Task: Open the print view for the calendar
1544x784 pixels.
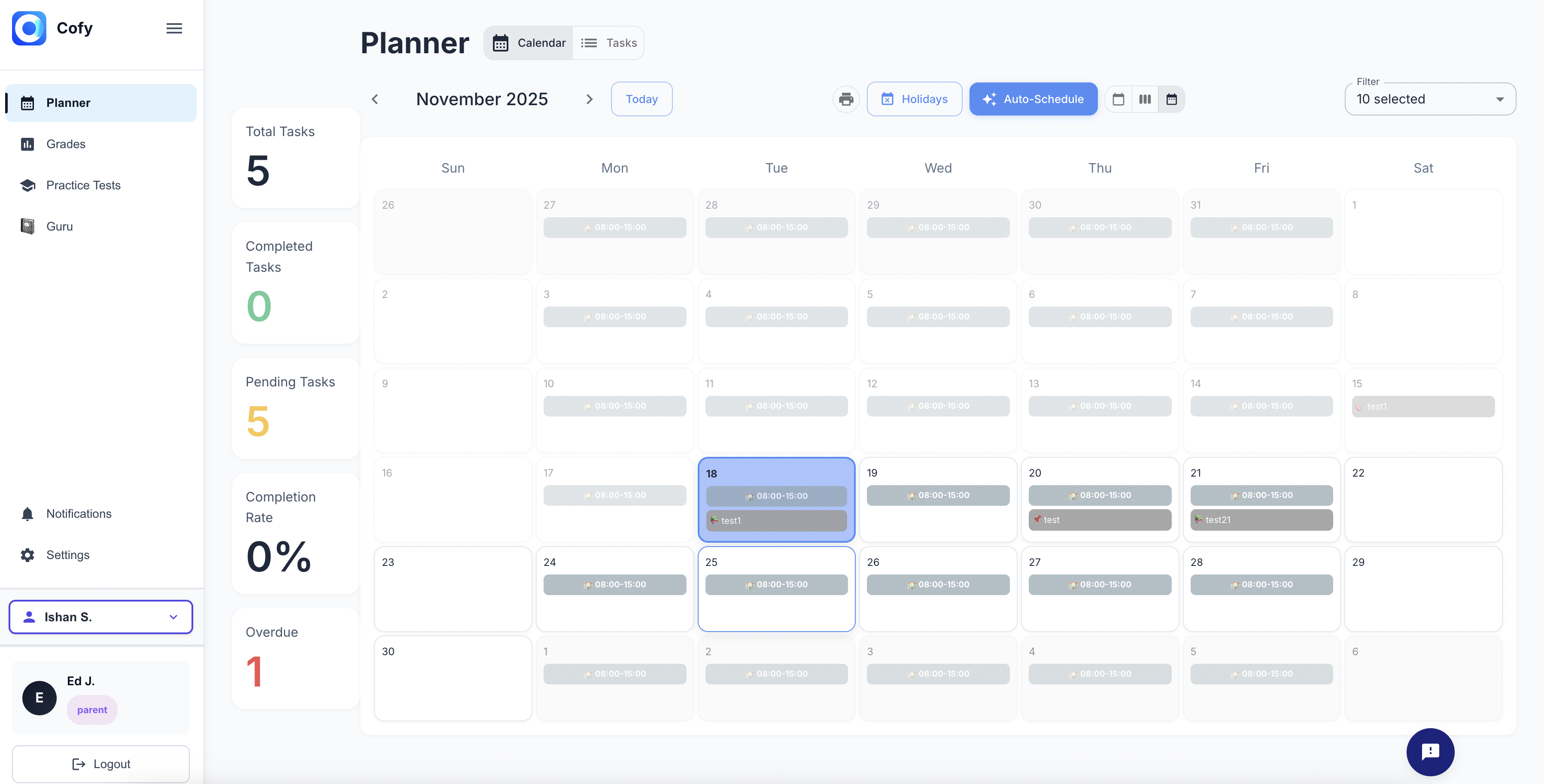Action: click(846, 99)
